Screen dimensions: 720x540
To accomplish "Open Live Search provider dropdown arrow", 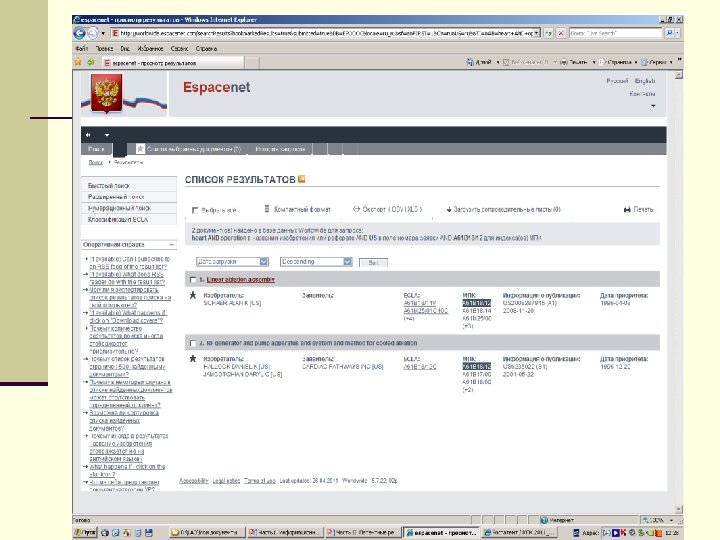I will (677, 33).
